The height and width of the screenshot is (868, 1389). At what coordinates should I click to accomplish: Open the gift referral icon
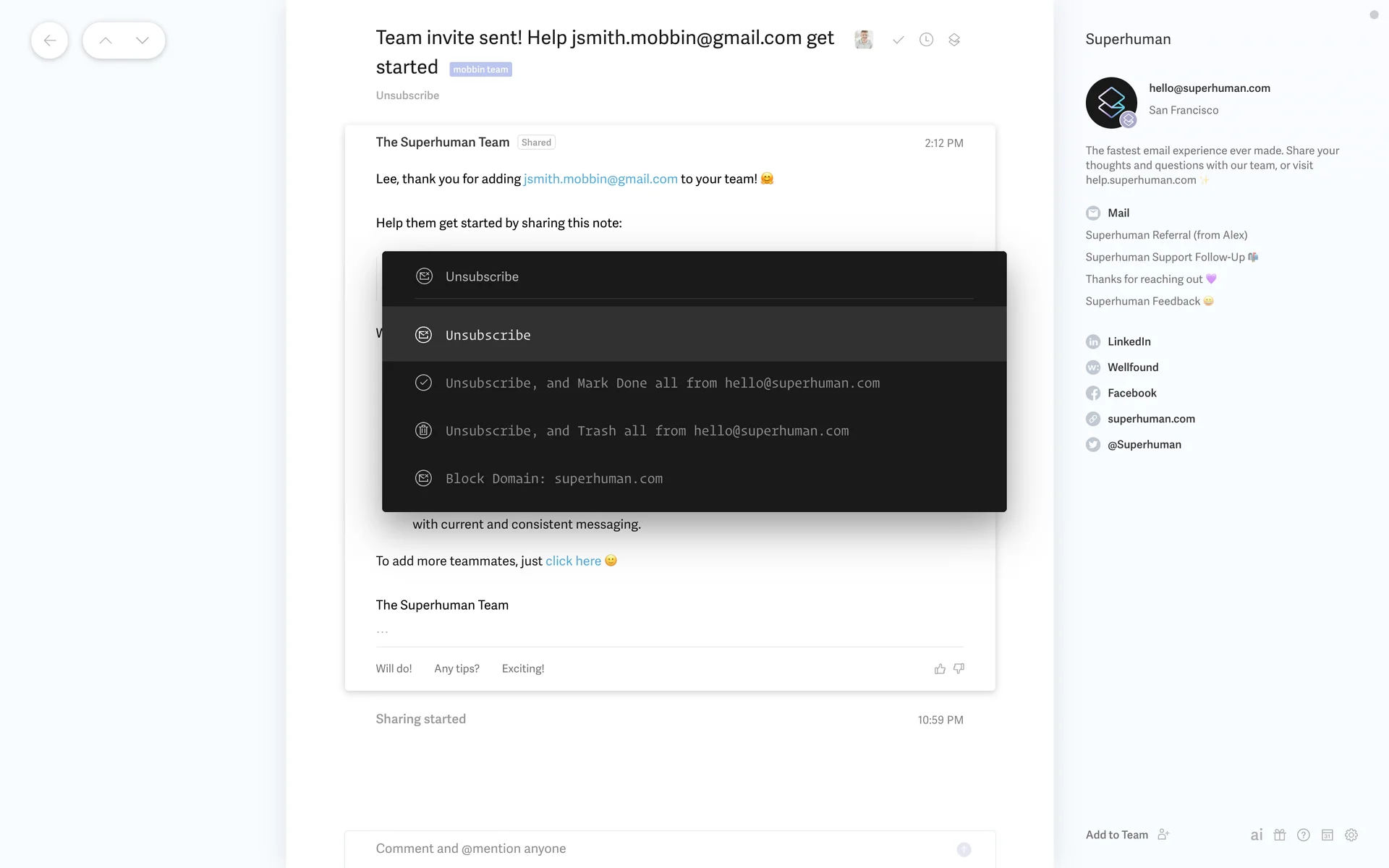[x=1280, y=835]
